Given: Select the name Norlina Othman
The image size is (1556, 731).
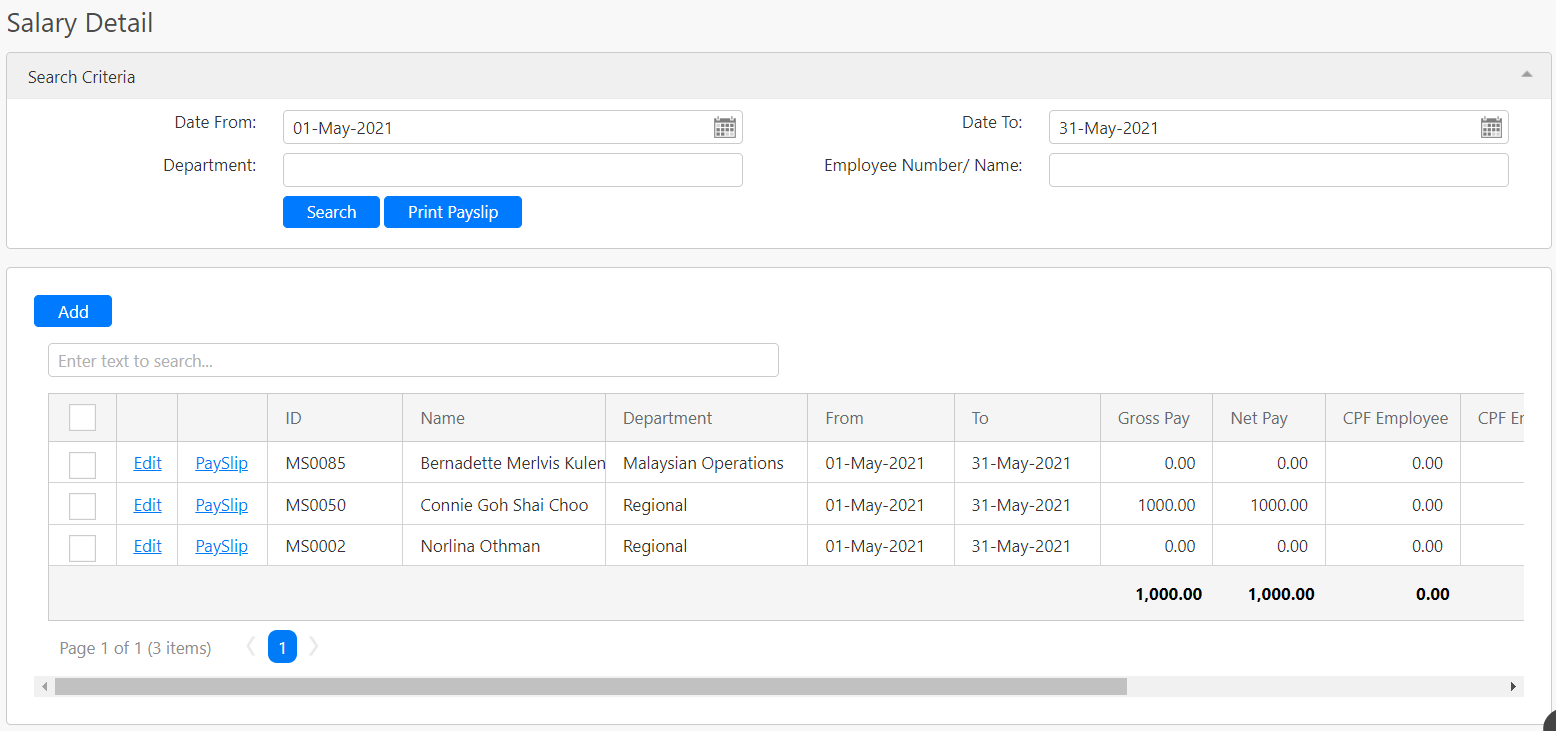Looking at the screenshot, I should (x=480, y=546).
